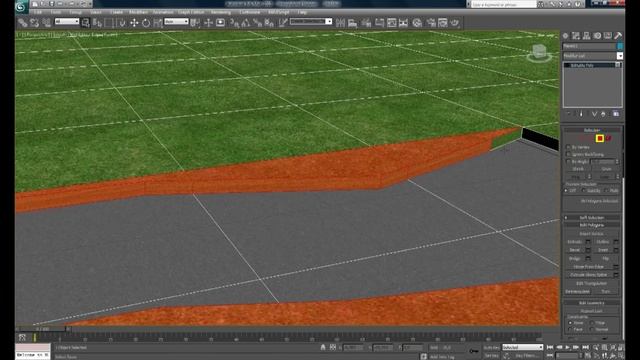Open the Display panel tab
This screenshot has width=640, height=360.
tap(608, 36)
